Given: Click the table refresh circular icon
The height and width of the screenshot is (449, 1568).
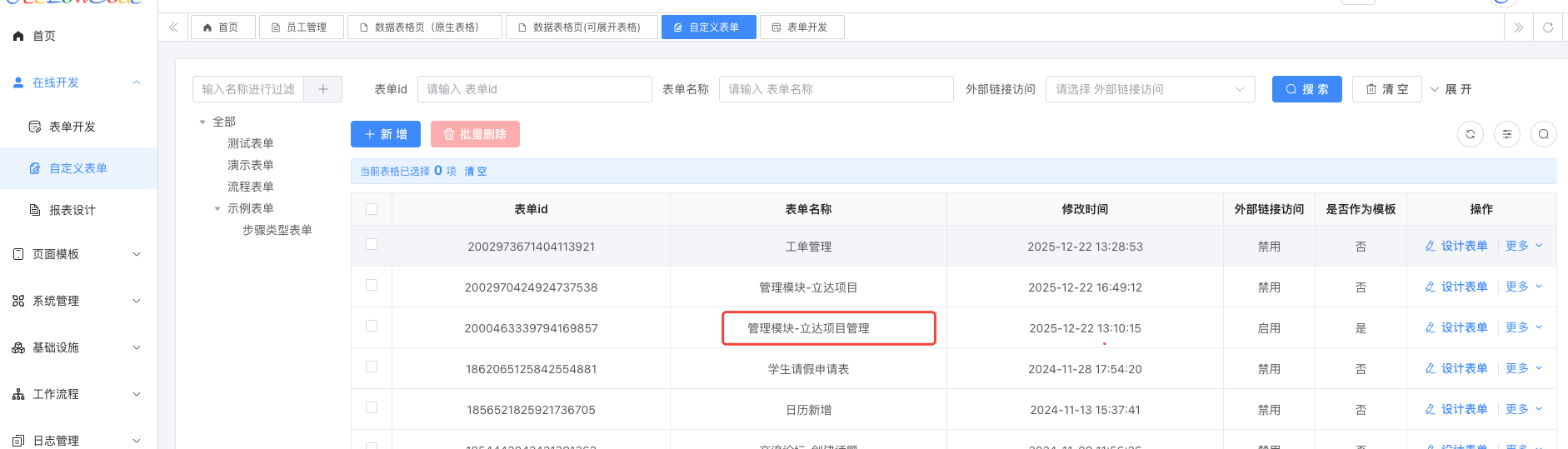Looking at the screenshot, I should pos(1470,134).
